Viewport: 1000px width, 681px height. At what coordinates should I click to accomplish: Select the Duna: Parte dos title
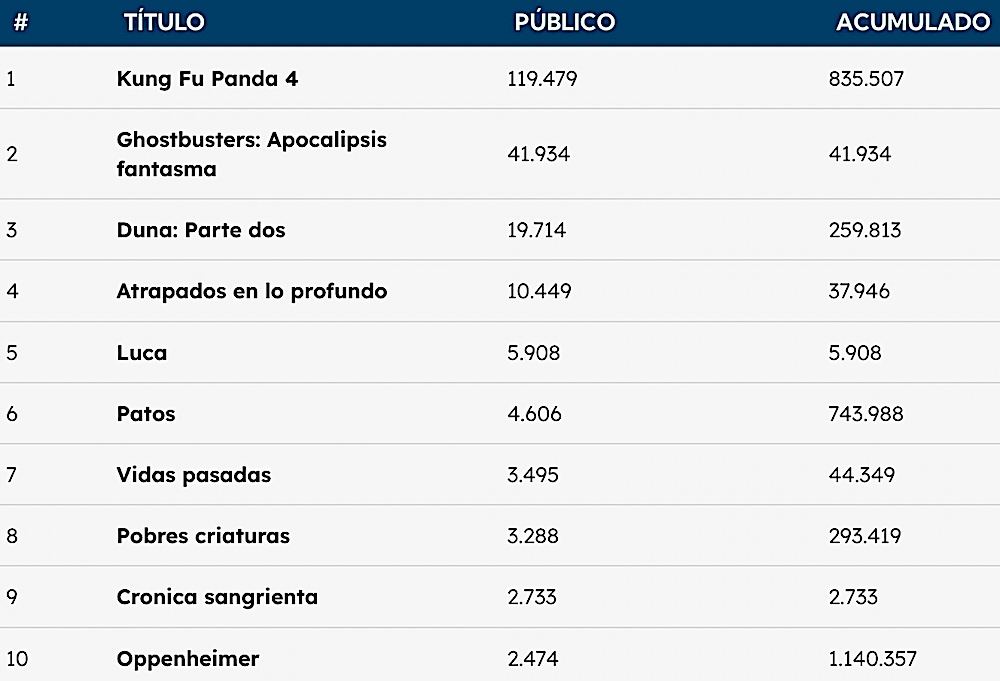coord(201,230)
